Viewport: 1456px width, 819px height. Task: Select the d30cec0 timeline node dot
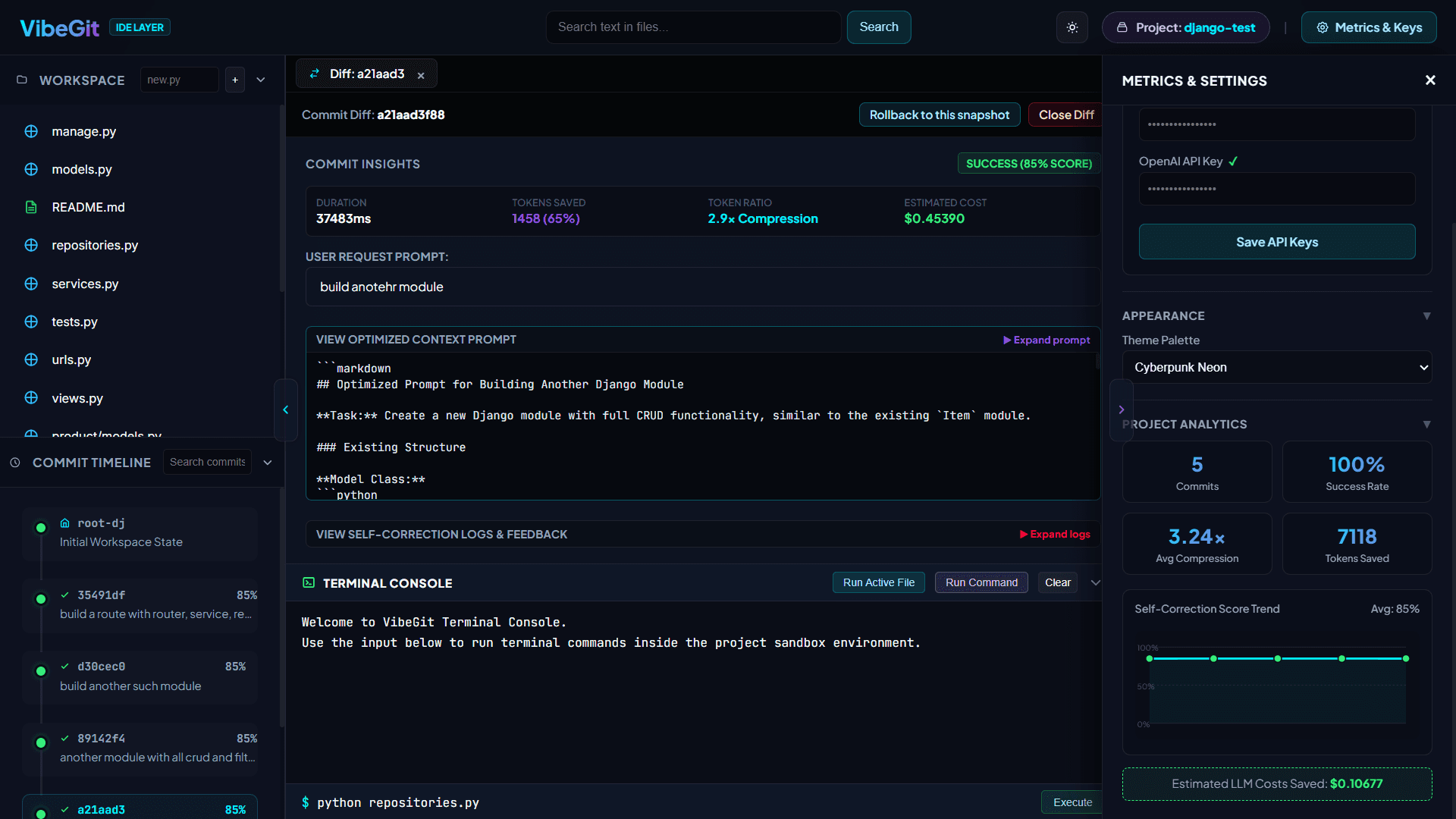(x=41, y=671)
